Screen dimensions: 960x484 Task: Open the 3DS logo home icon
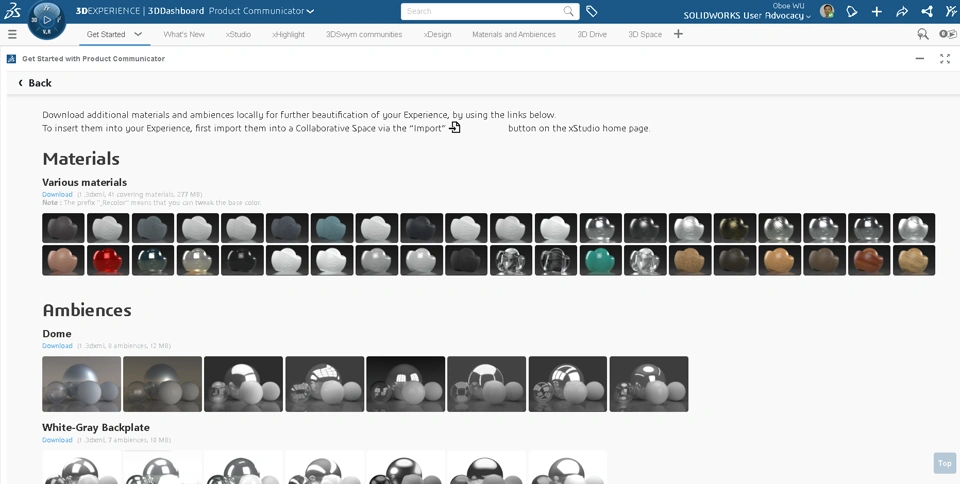pos(12,10)
